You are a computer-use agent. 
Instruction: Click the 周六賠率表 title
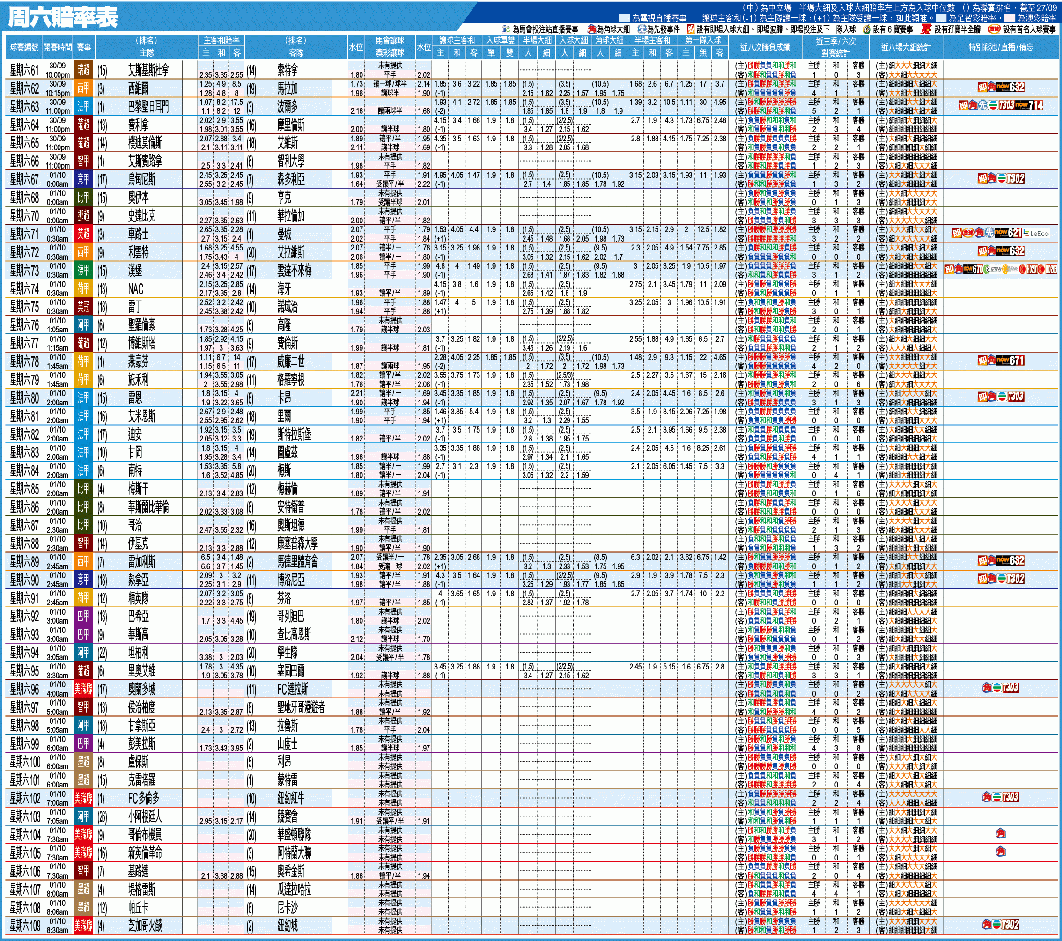(x=63, y=17)
